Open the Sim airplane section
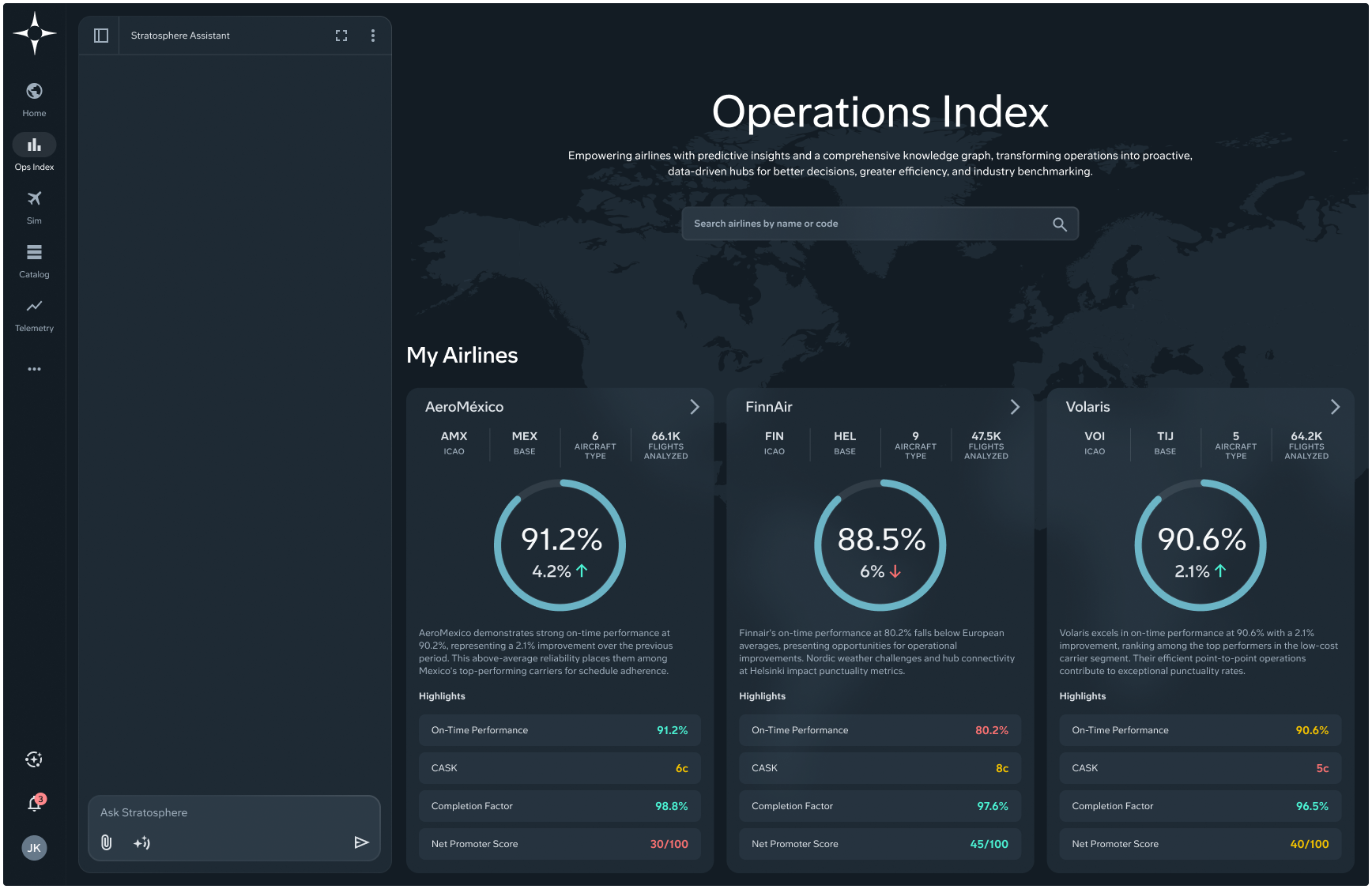 (x=34, y=207)
